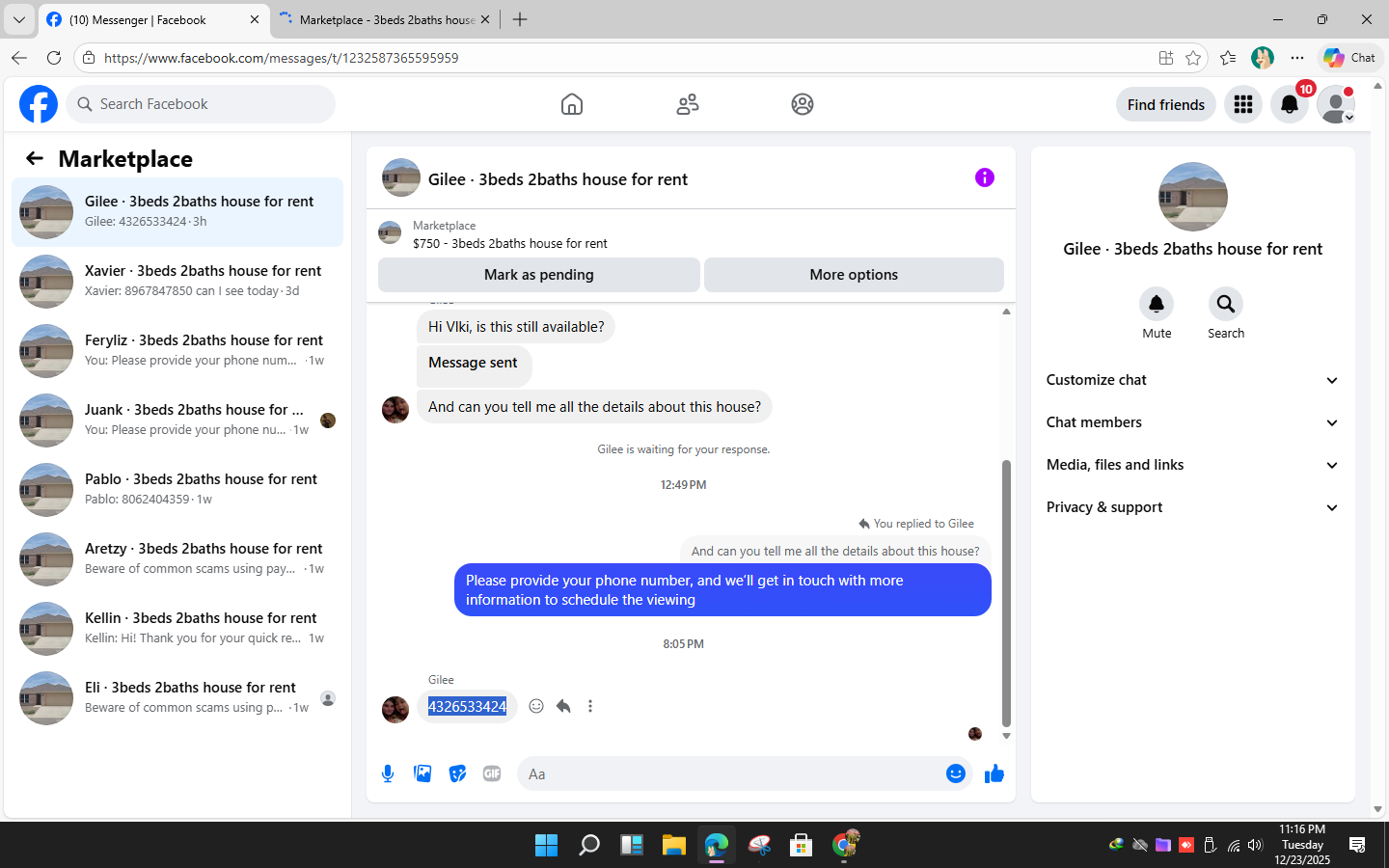Open the Windows Start menu
1389x868 pixels.
546,845
